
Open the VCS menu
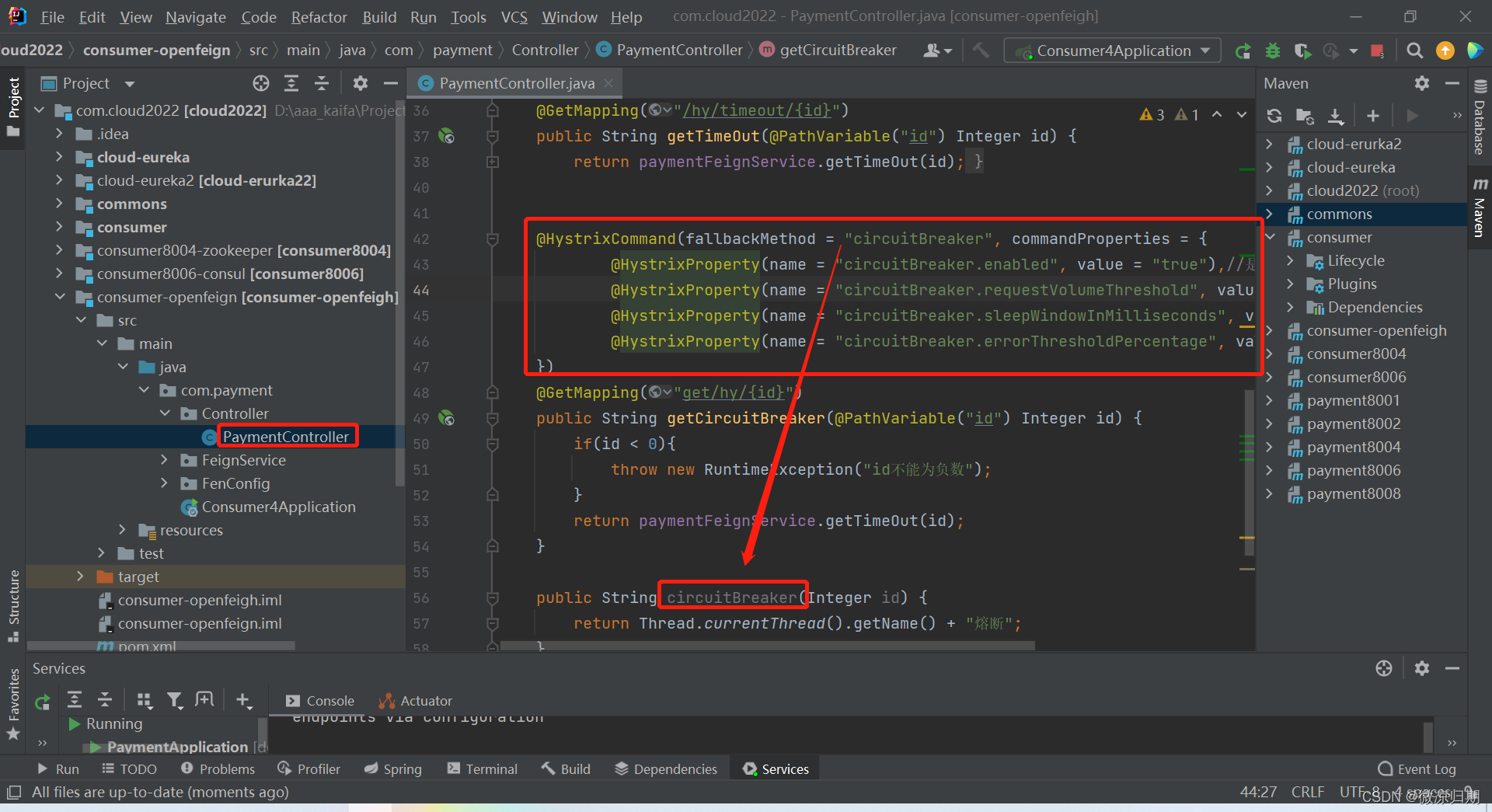514,16
